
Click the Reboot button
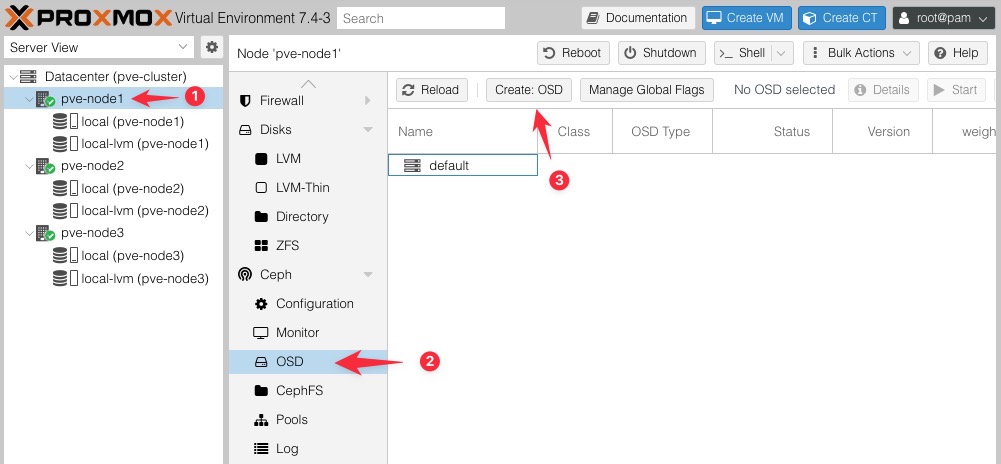coord(573,53)
